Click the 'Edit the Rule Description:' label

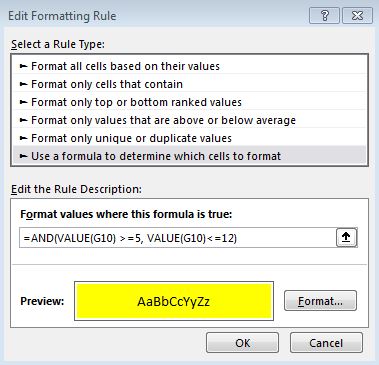(x=76, y=189)
